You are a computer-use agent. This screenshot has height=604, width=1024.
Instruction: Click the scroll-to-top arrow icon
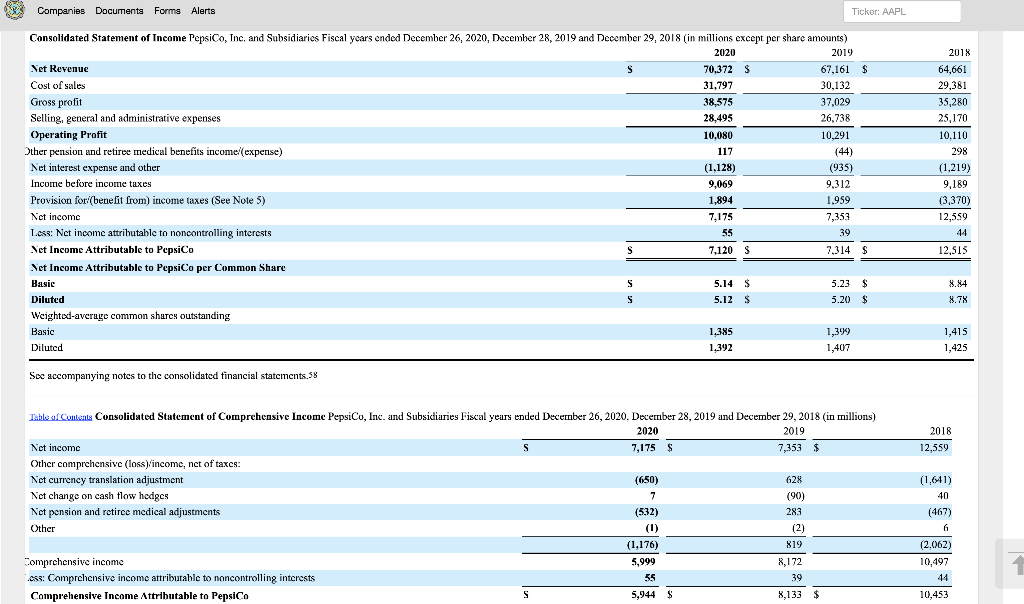coord(1017,564)
